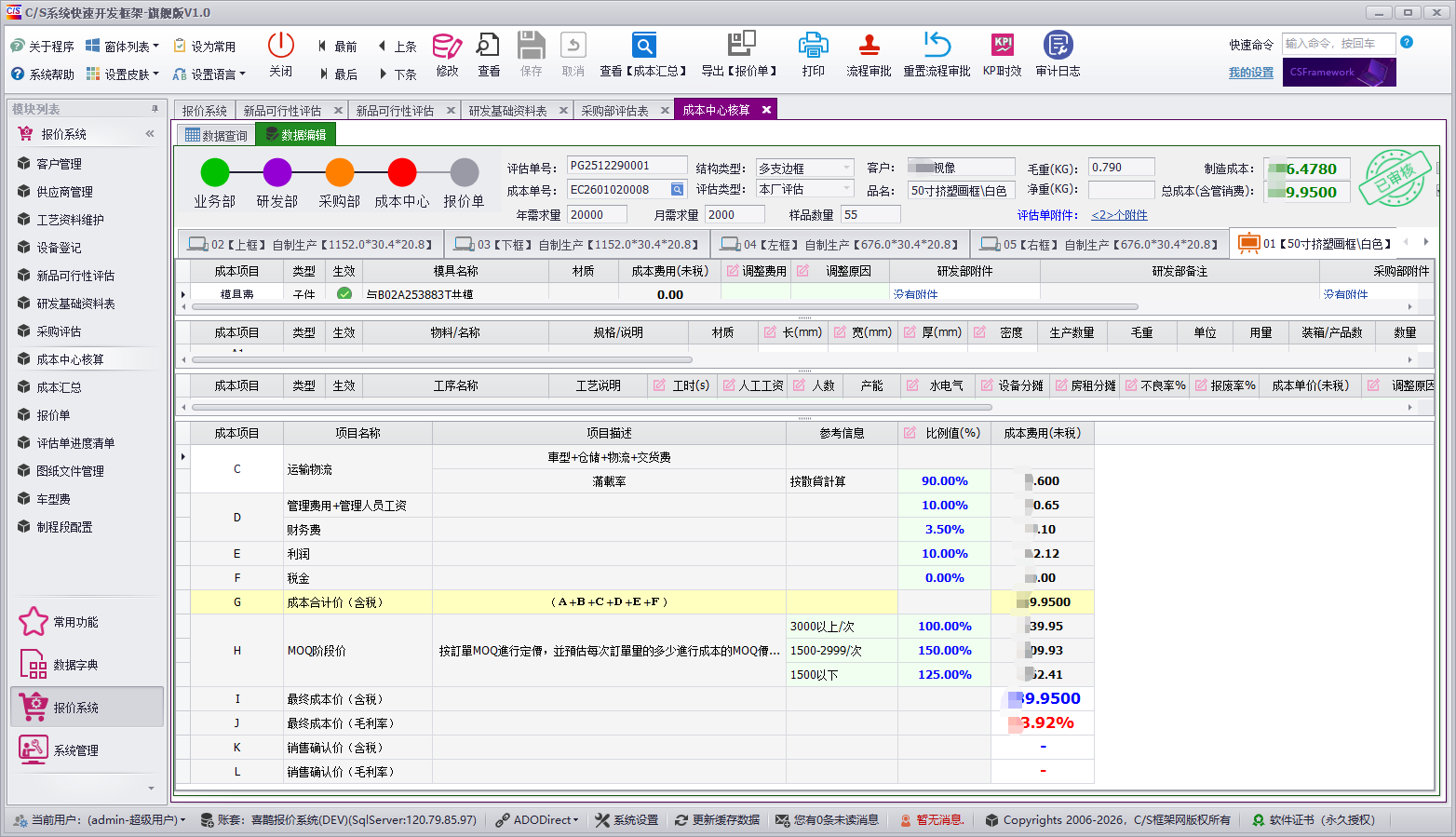Click the 流程审批 stamp icon

pos(869,45)
